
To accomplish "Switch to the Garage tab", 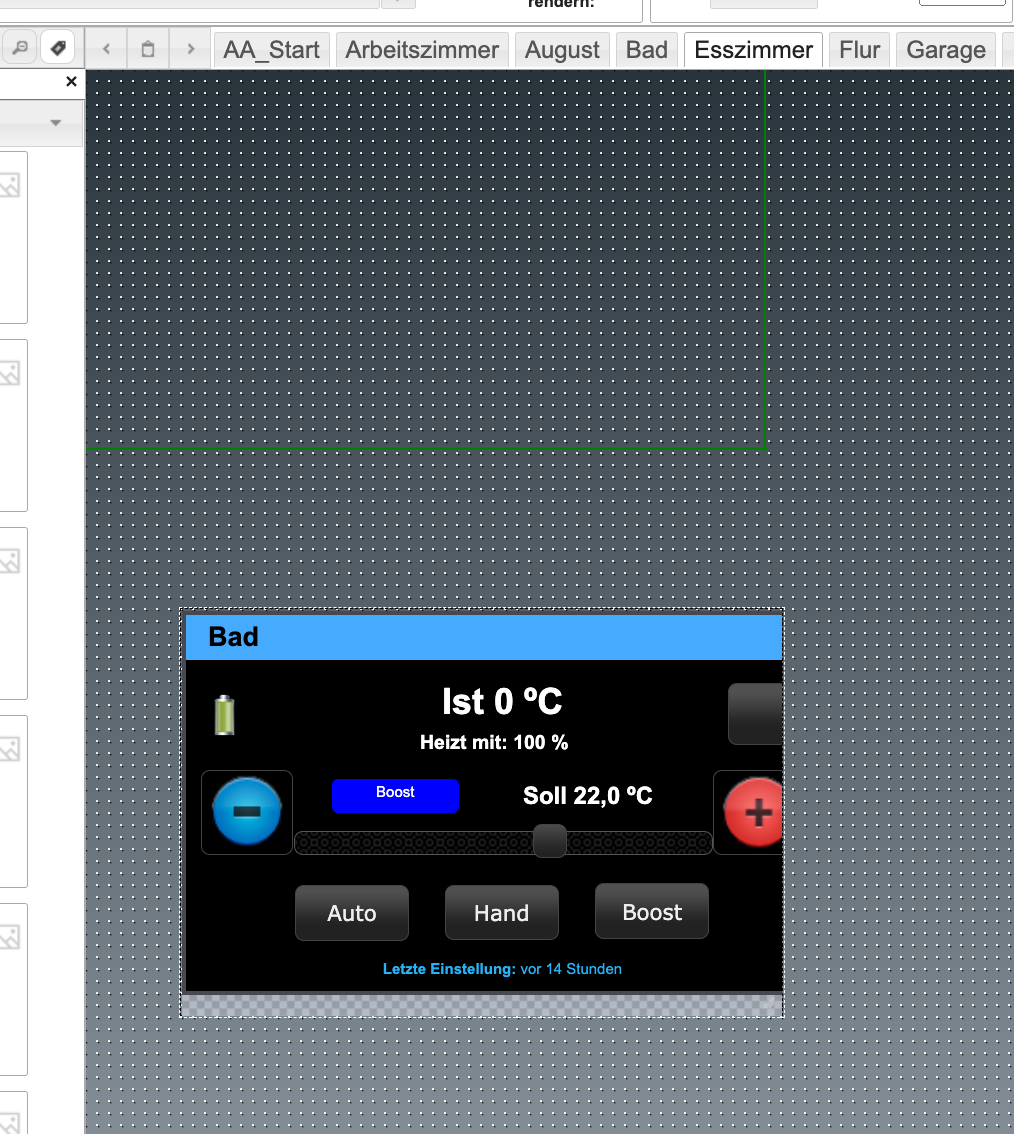I will point(946,50).
